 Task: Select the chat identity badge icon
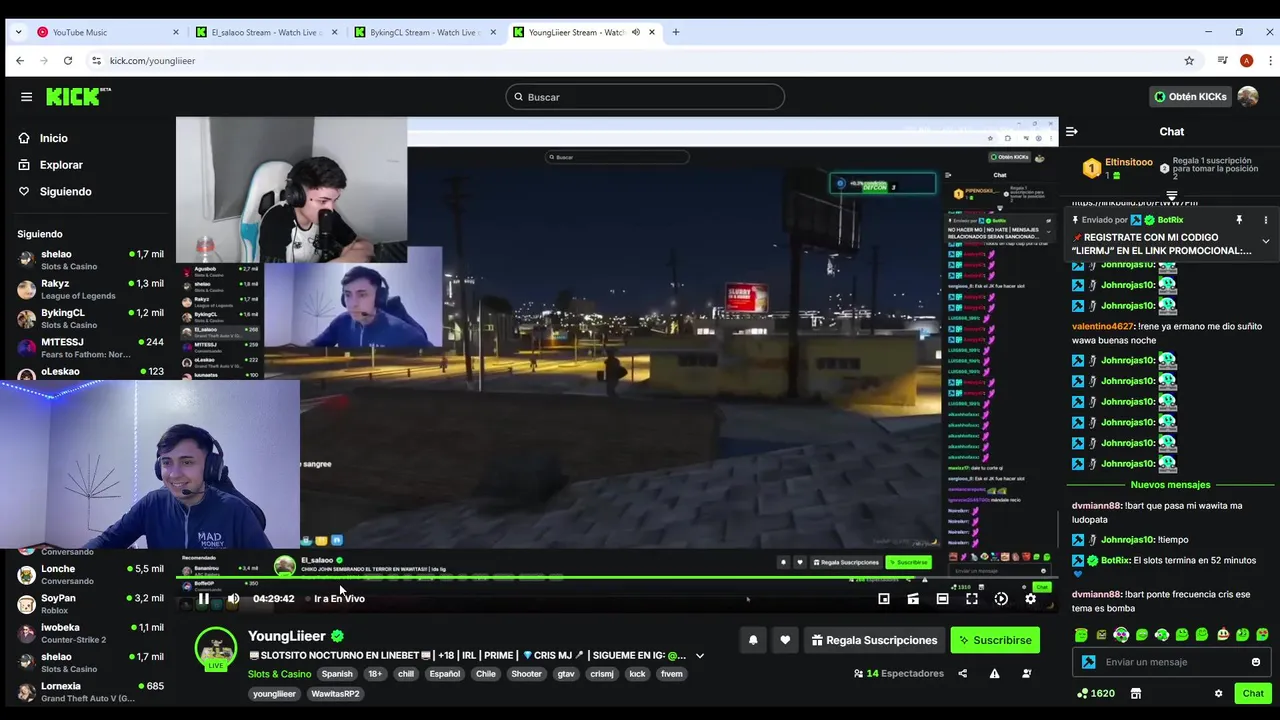(1088, 662)
